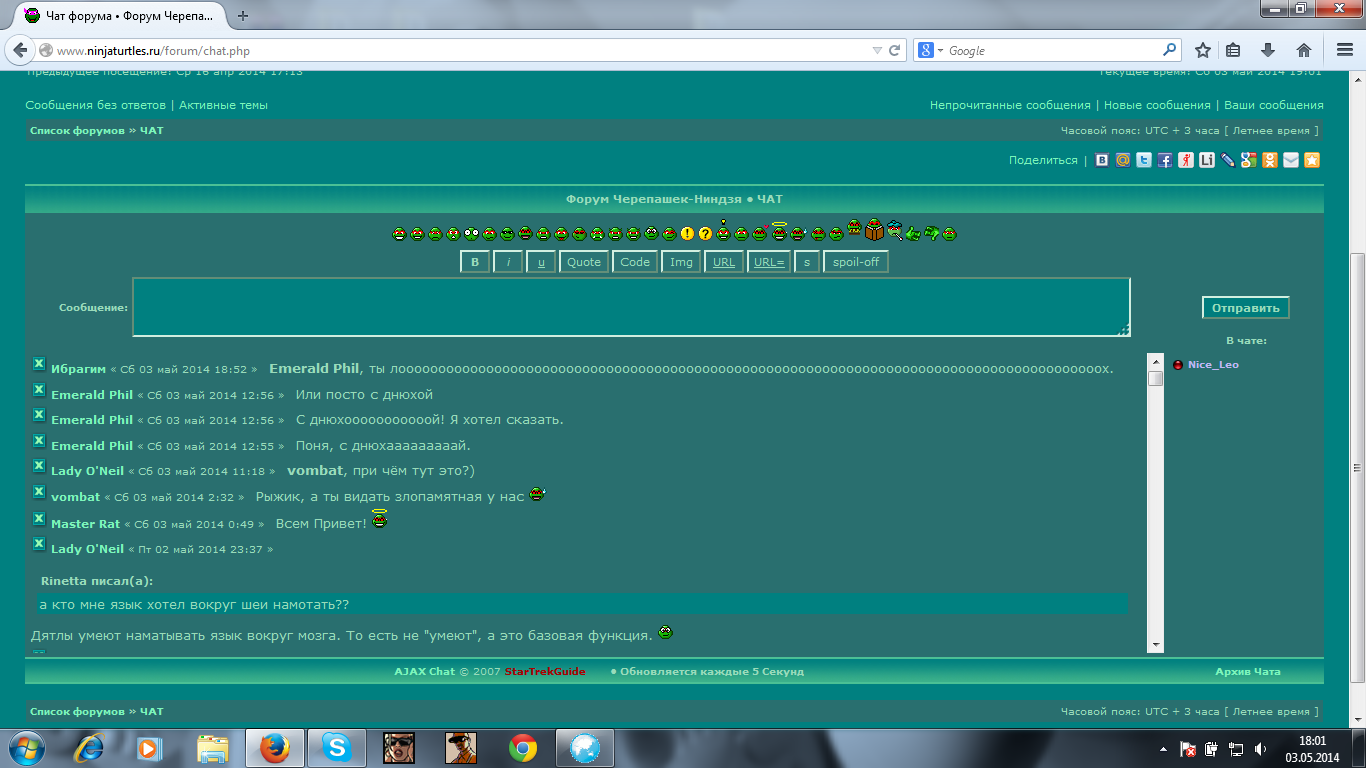This screenshot has height=768, width=1366.
Task: Open Nice_Leo's profile in chat users list
Action: 1213,365
